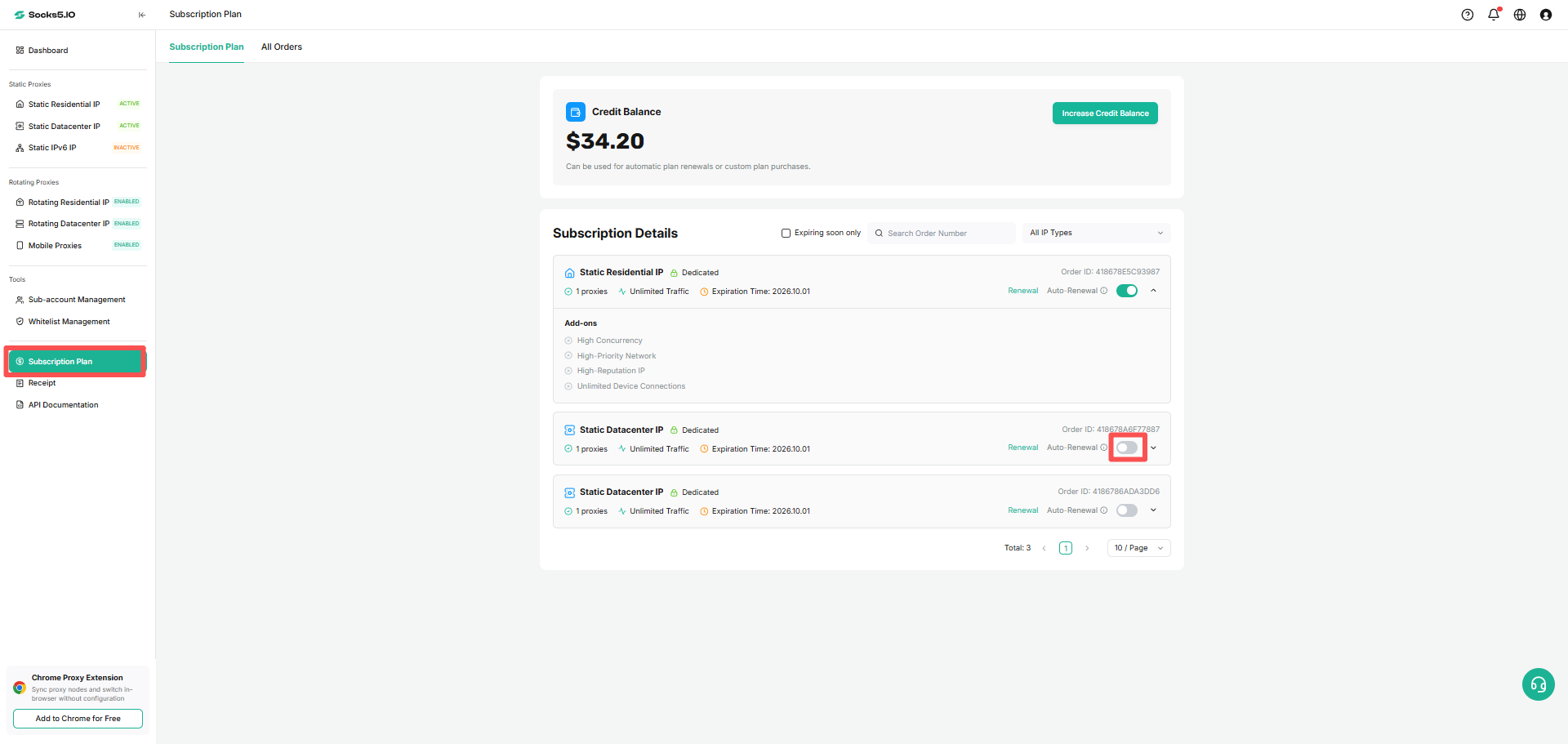Click the Socks5.IO logo
Screen dimensions: 1568x744
coord(45,15)
